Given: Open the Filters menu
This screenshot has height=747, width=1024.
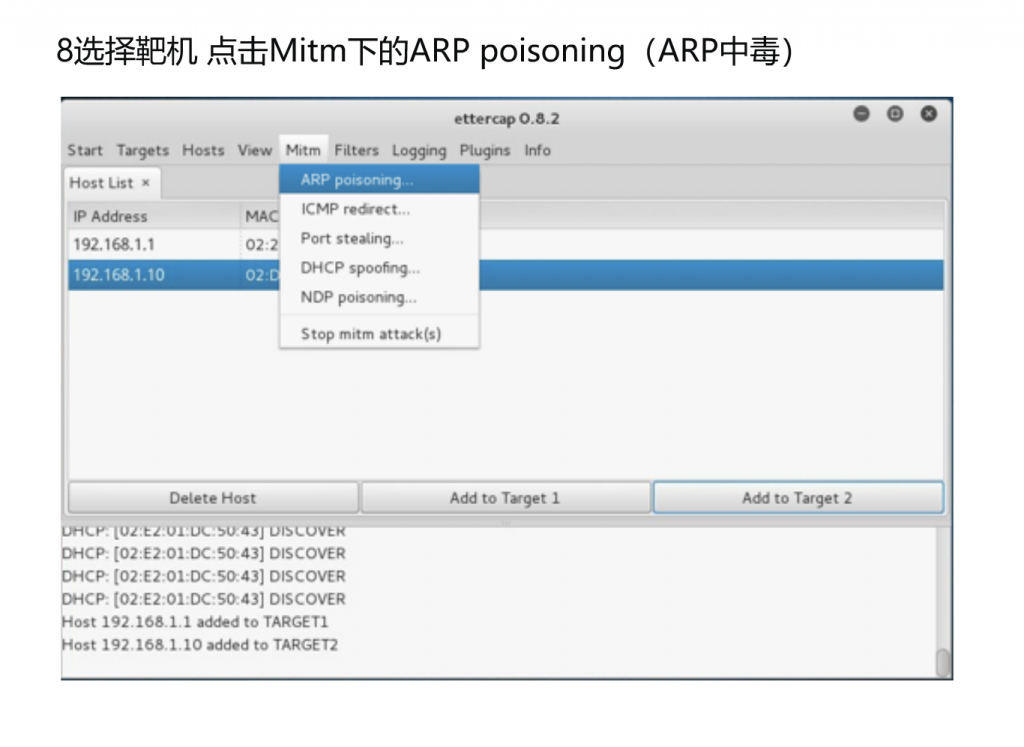Looking at the screenshot, I should coord(357,150).
